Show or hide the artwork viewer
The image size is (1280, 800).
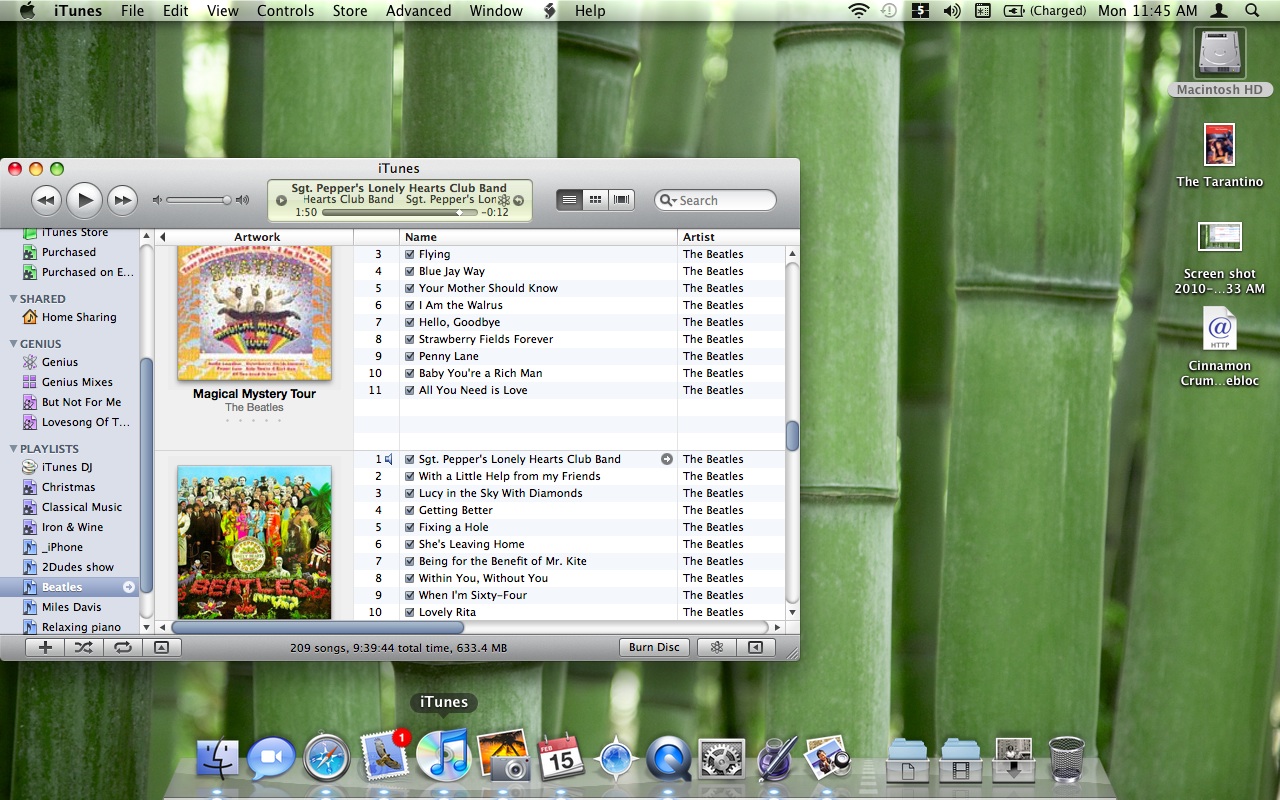[162, 647]
